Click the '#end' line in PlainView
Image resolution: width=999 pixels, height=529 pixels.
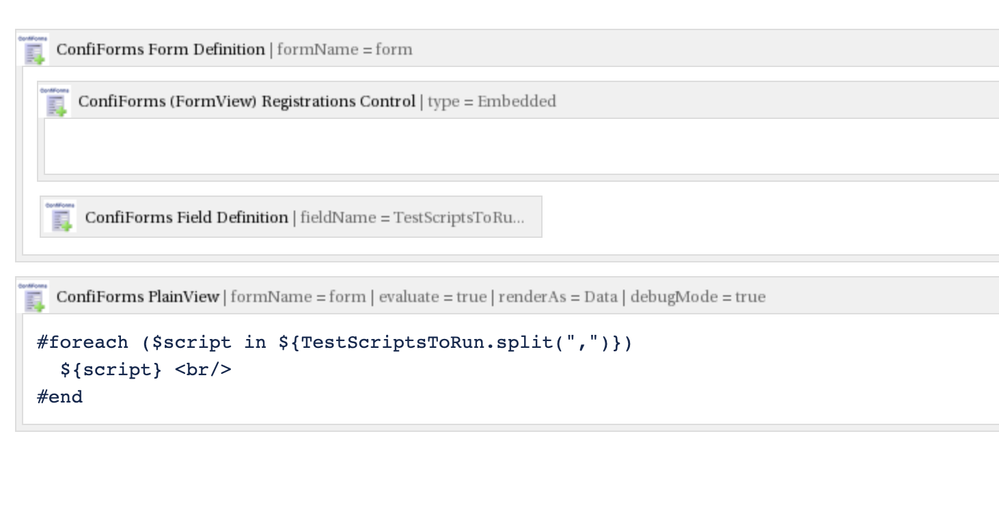pyautogui.click(x=60, y=397)
